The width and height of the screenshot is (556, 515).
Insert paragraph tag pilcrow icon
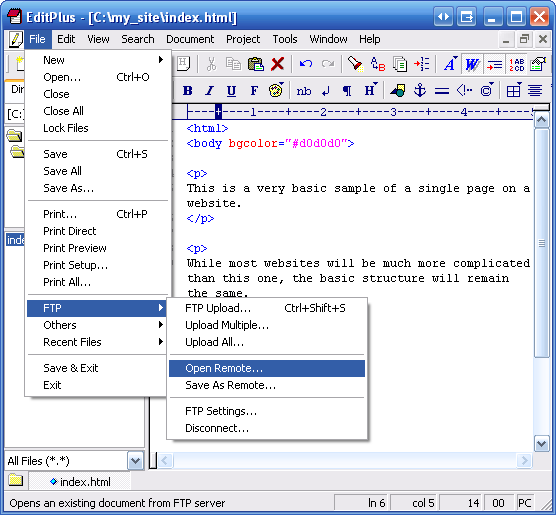[x=347, y=91]
